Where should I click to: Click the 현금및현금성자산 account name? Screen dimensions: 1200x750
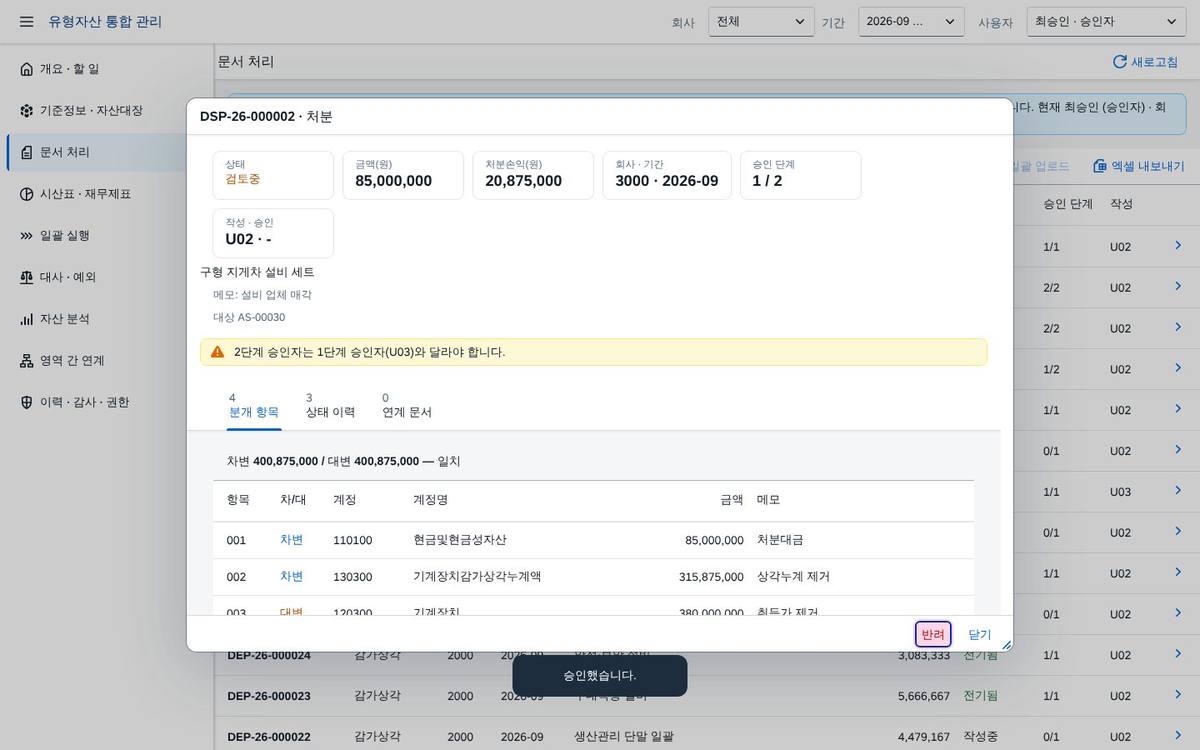pos(460,540)
